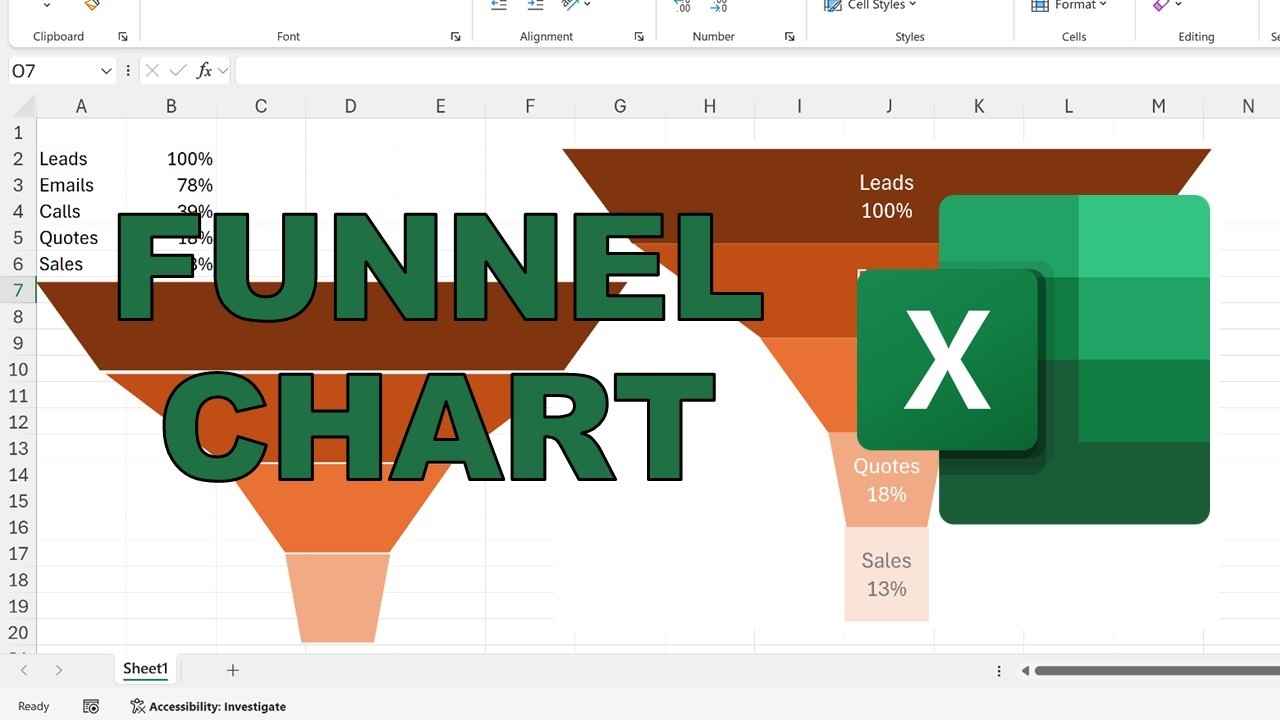Click the Select All corner triangle

22,106
